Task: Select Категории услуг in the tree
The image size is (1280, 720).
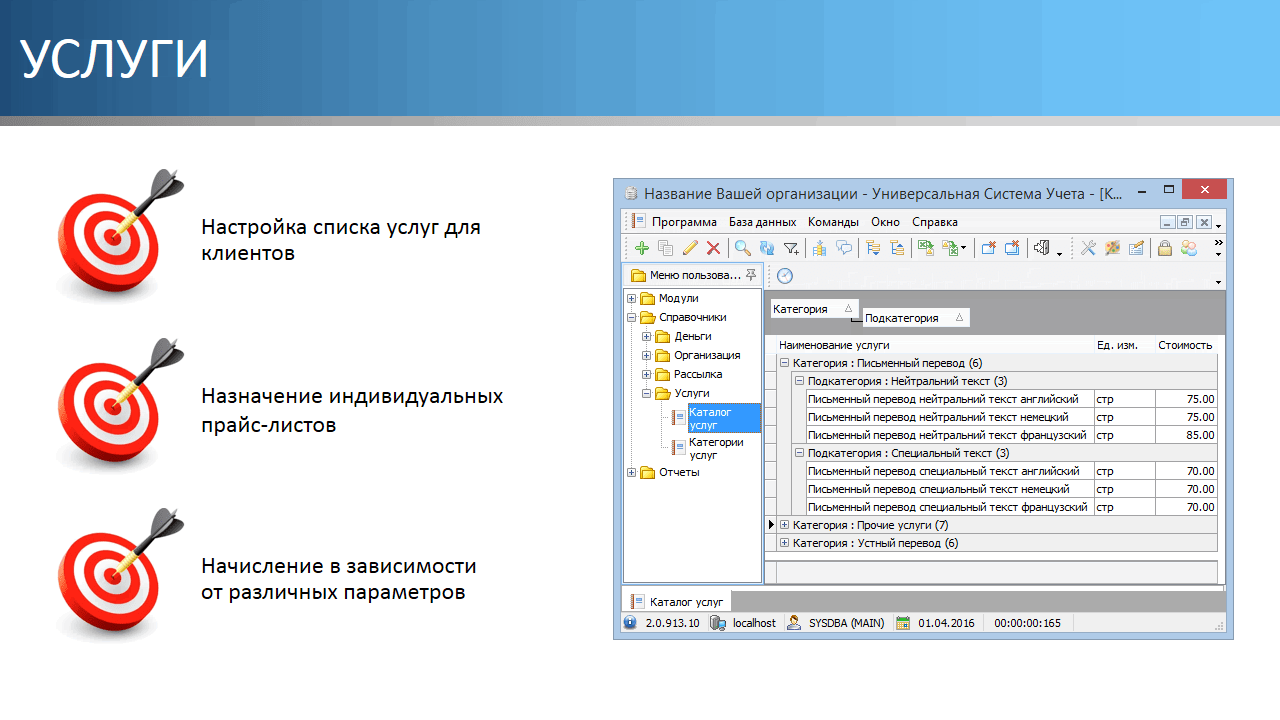Action: coord(716,448)
